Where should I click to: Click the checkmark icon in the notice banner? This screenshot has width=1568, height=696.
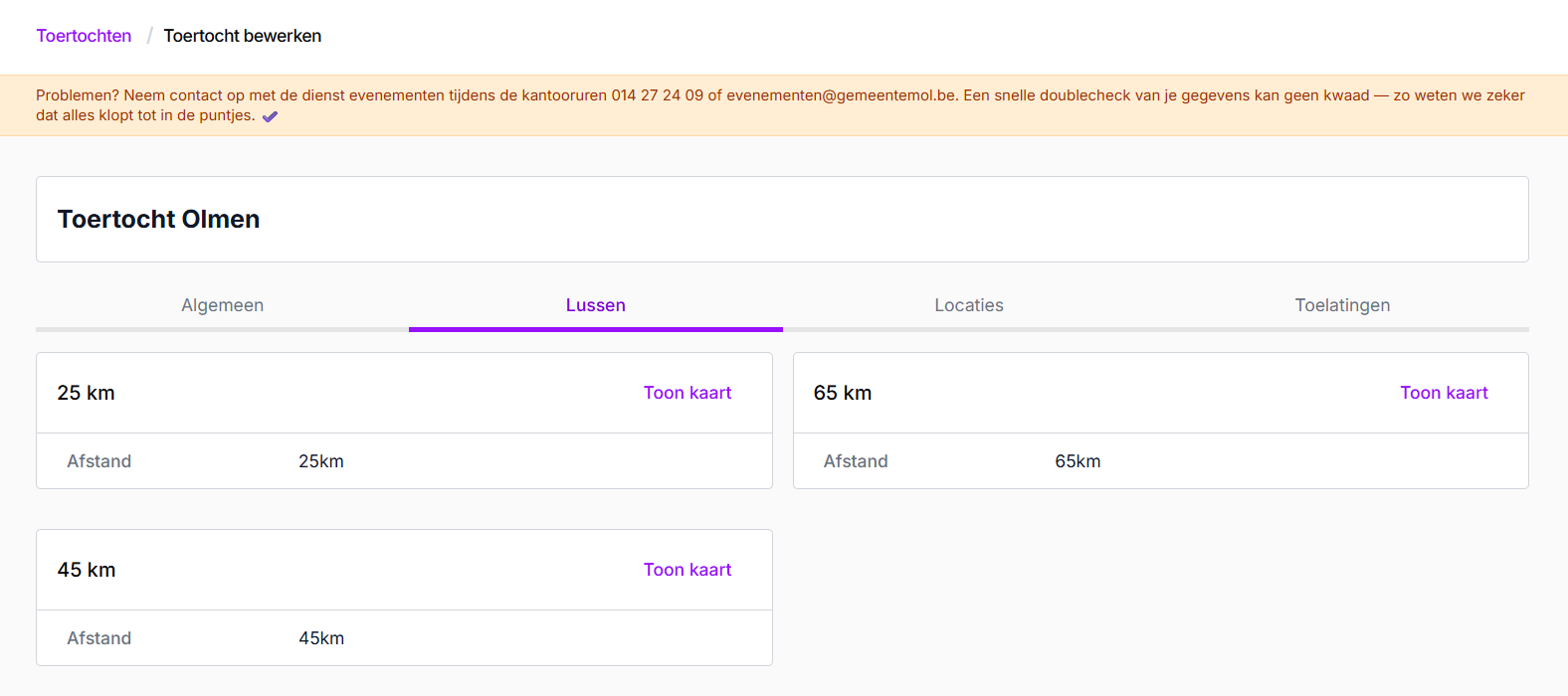270,116
